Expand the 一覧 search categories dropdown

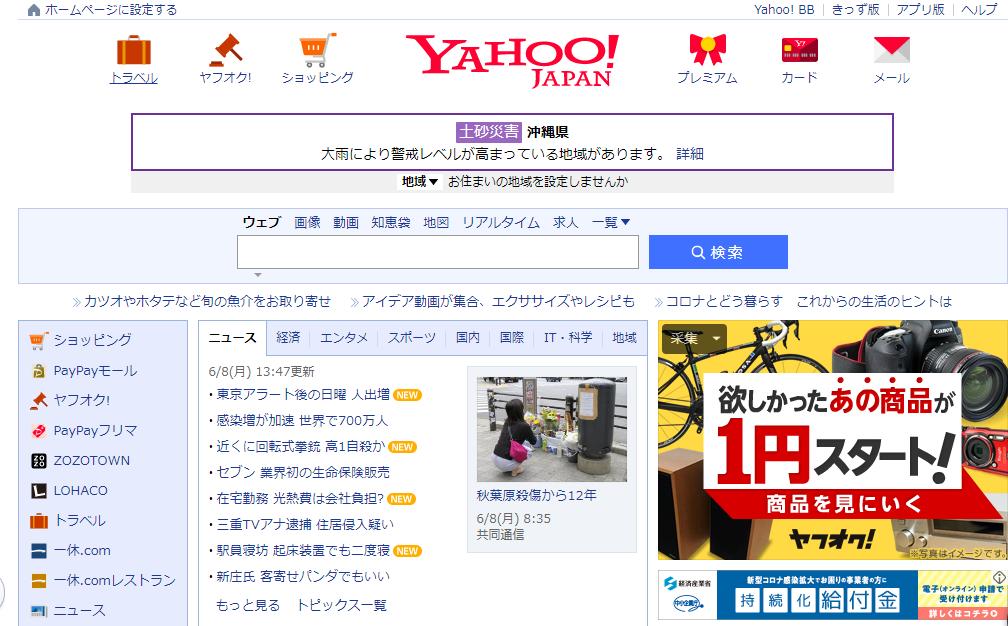pyautogui.click(x=609, y=223)
